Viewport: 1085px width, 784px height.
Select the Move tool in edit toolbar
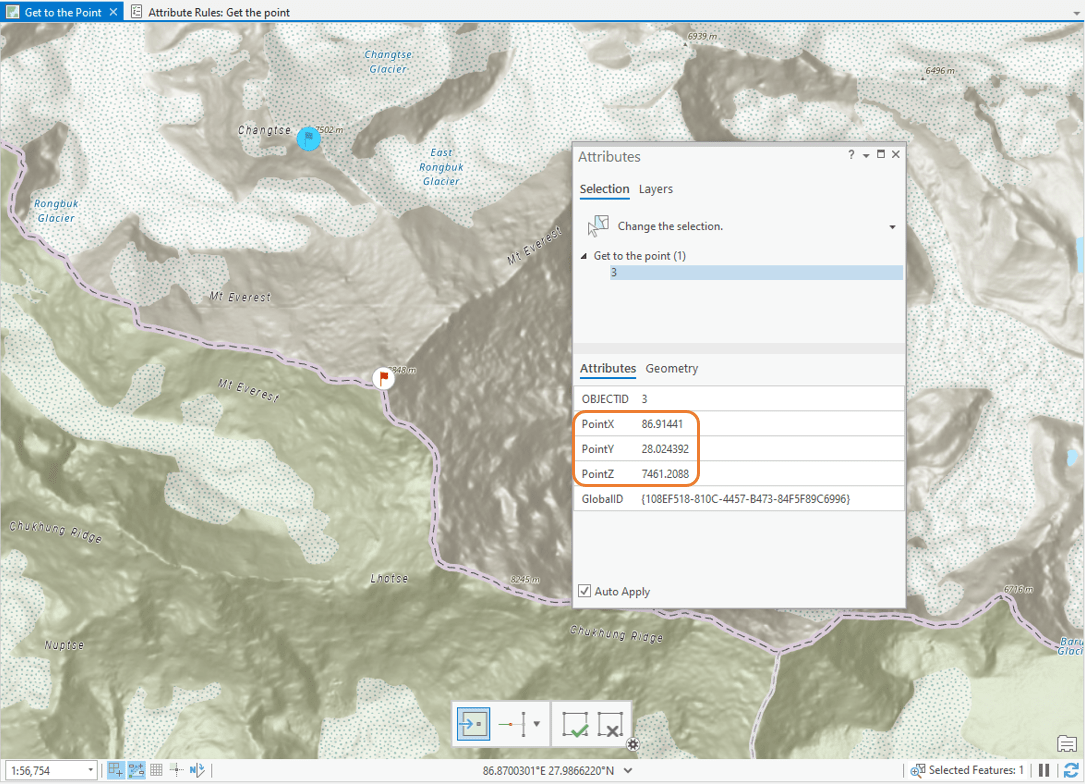click(473, 724)
